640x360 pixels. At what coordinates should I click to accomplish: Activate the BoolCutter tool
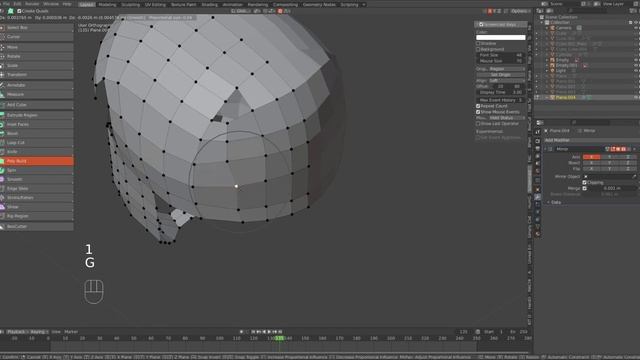pos(37,226)
